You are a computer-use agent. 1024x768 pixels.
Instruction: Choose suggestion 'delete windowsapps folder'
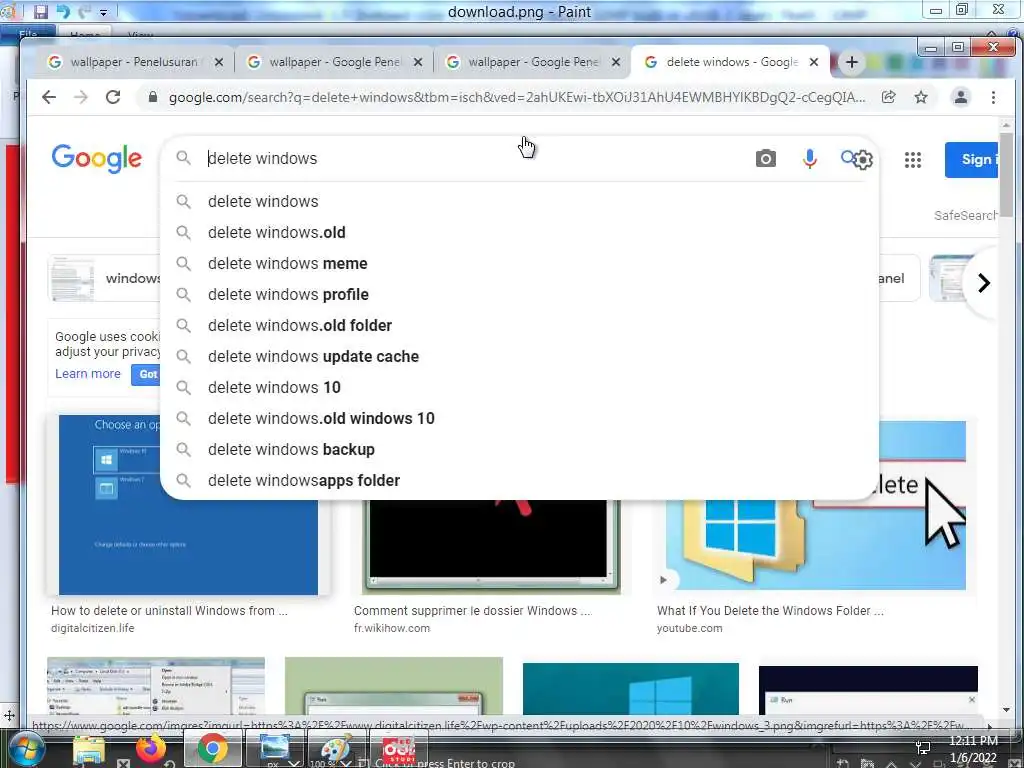coord(519,481)
